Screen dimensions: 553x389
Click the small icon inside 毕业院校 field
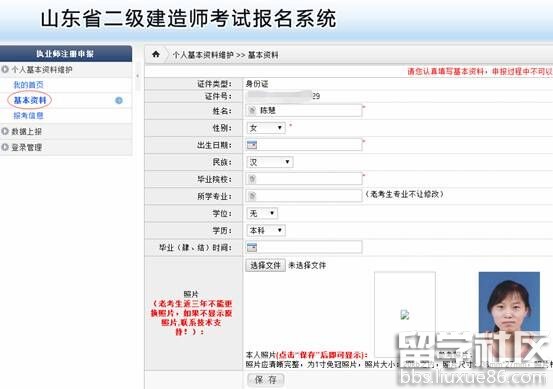click(252, 179)
